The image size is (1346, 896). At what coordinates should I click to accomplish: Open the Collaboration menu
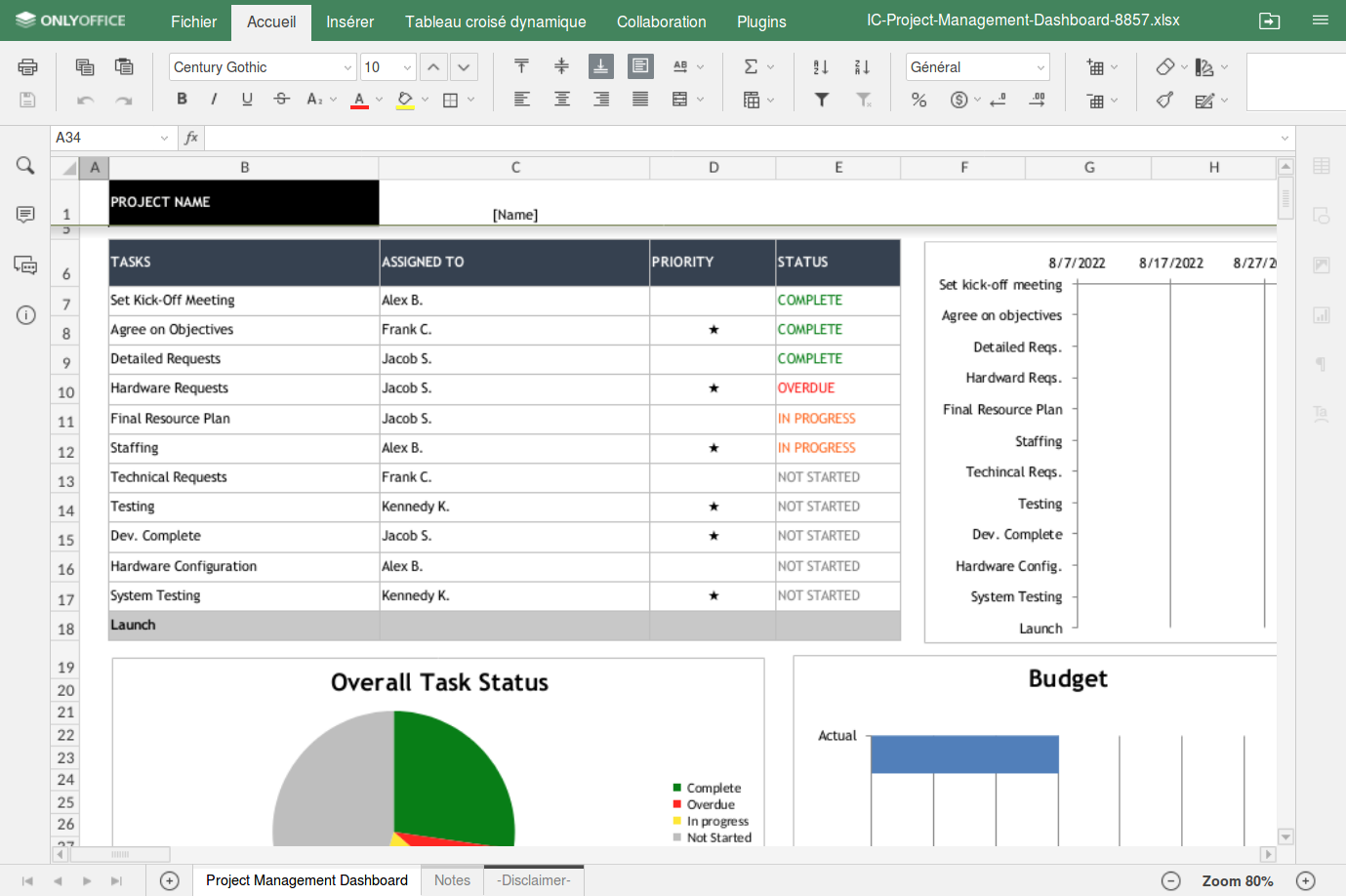tap(661, 21)
